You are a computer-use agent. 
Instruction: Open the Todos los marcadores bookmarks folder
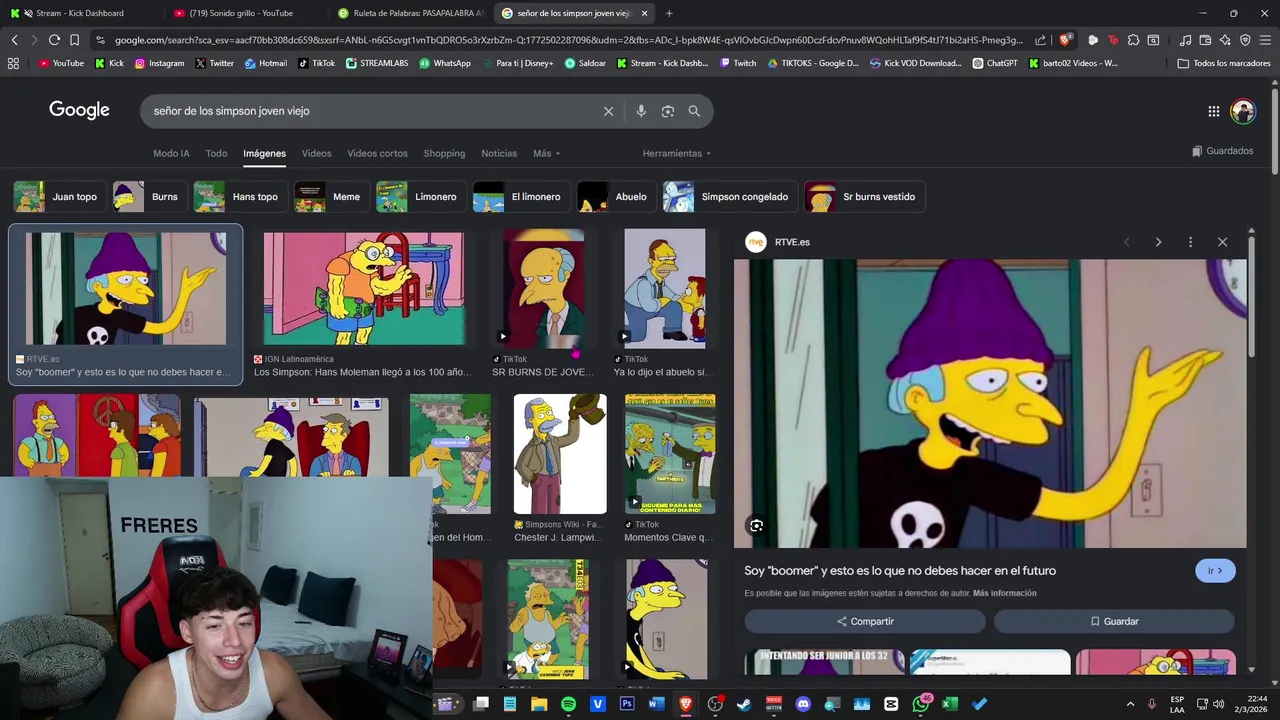click(x=1224, y=63)
